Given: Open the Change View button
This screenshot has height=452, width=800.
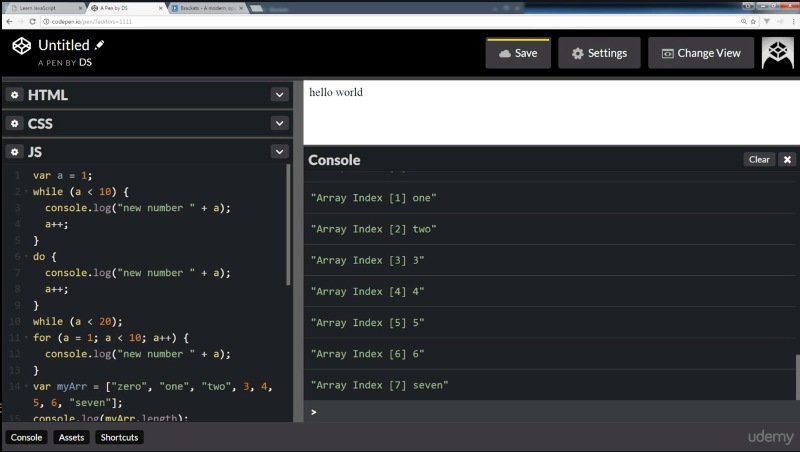Looking at the screenshot, I should click(700, 53).
